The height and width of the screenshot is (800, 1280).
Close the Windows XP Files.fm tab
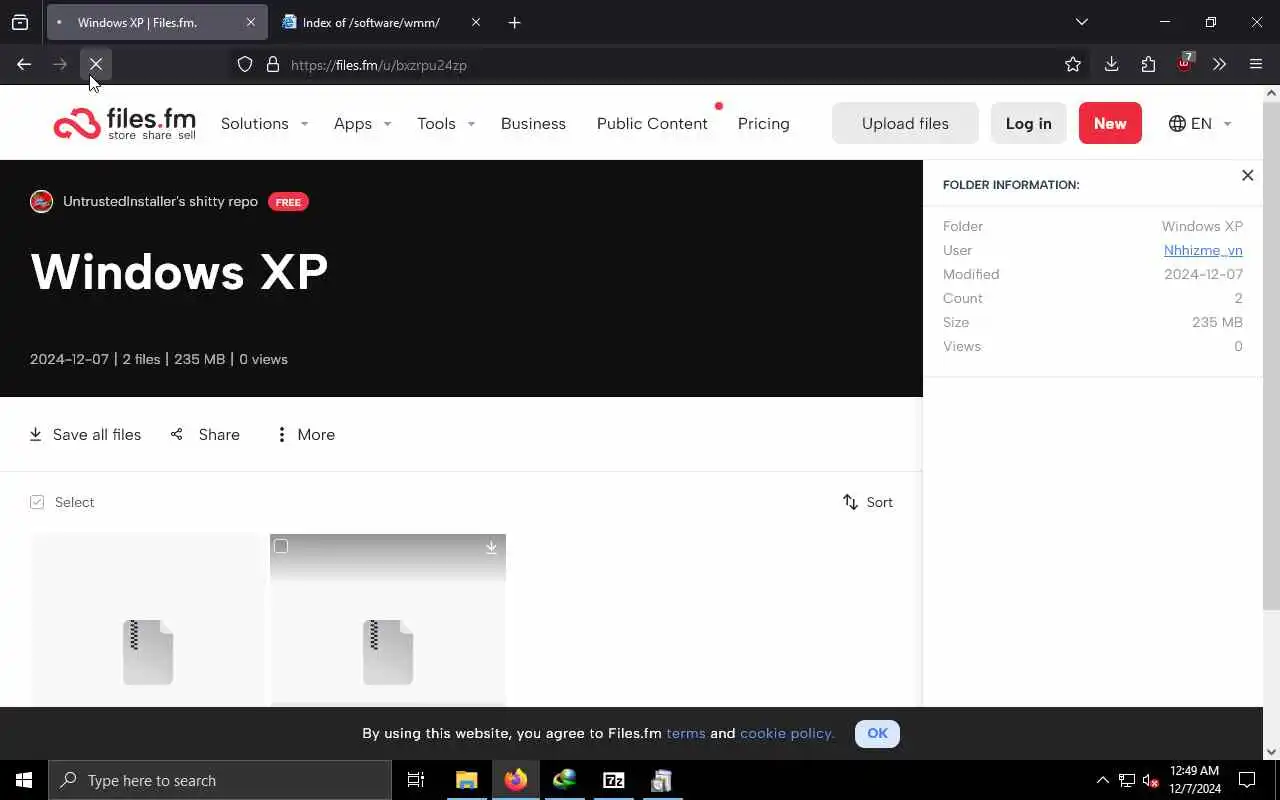pyautogui.click(x=251, y=22)
